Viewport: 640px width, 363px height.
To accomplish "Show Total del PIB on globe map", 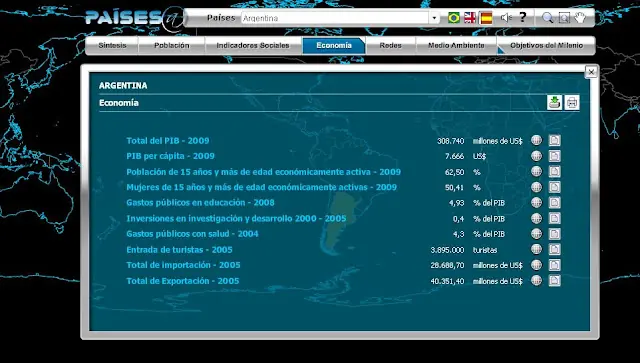I will coord(537,140).
